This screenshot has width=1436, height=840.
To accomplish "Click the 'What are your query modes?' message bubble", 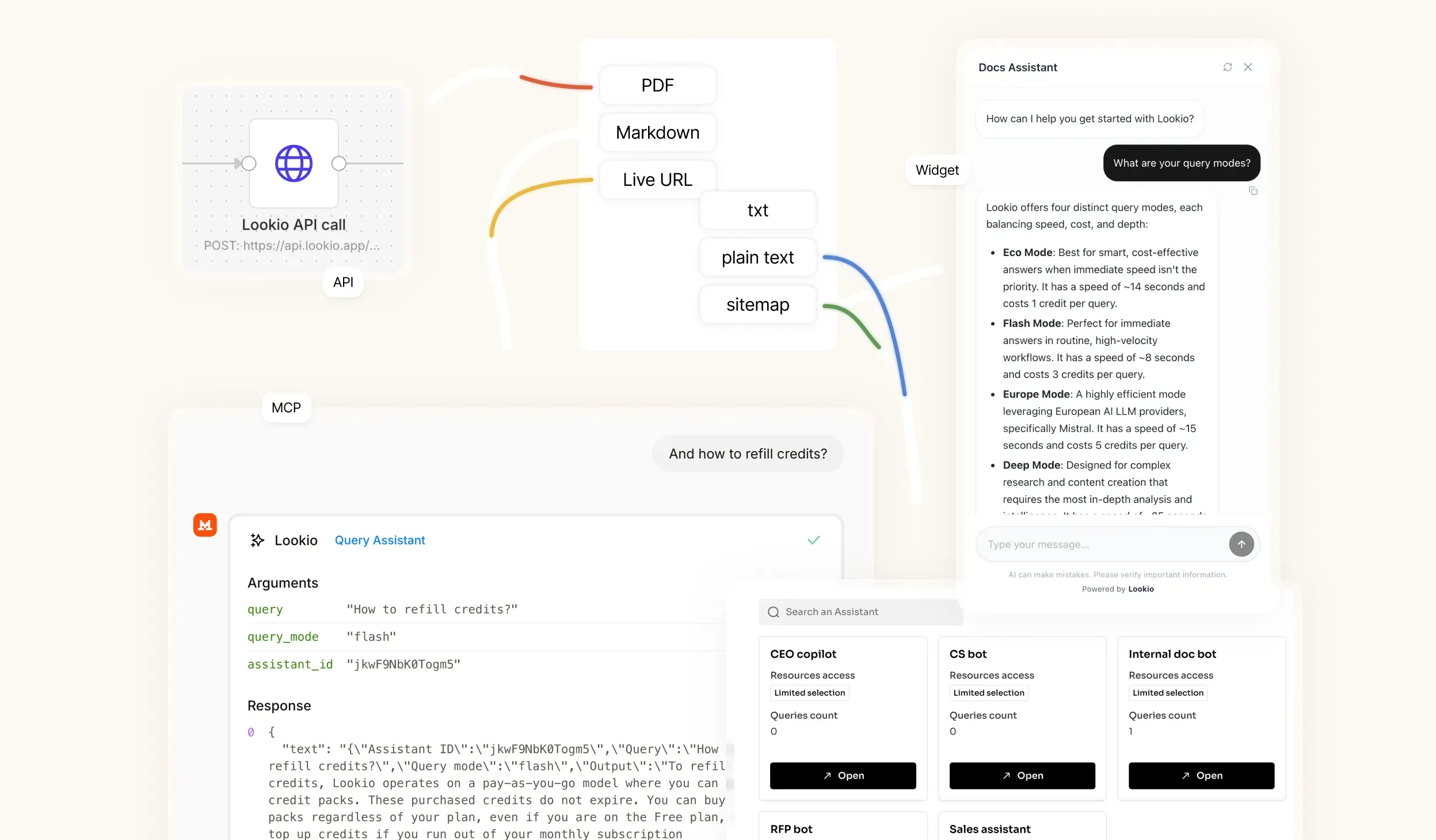I will [1181, 163].
